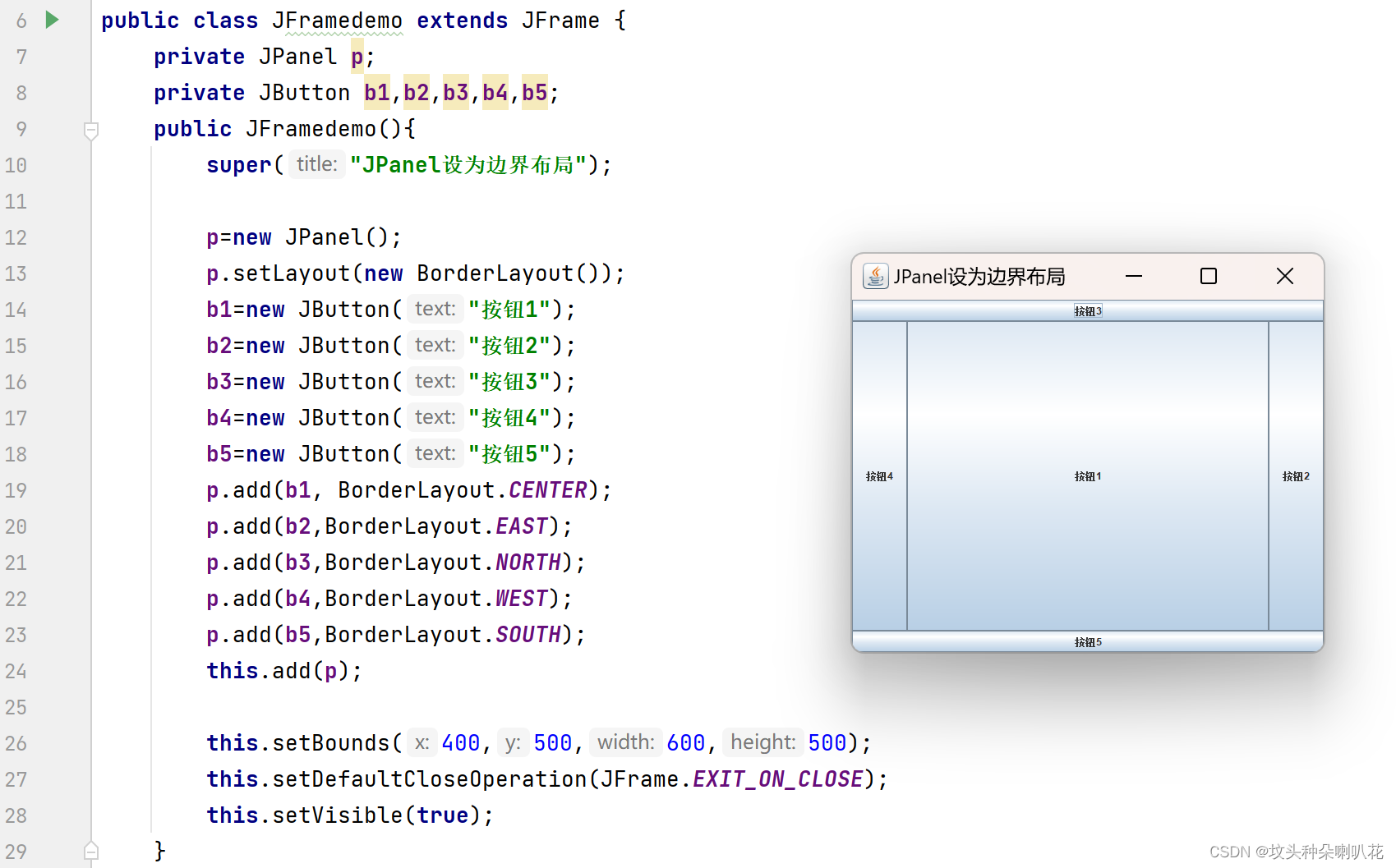Click this.add(p) statement on line 24
Screen dimensions: 1396x868
tap(284, 671)
